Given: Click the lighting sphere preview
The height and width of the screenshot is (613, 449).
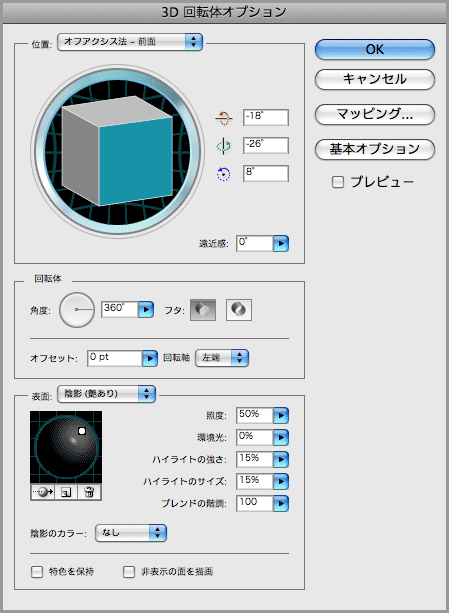Looking at the screenshot, I should pyautogui.click(x=66, y=447).
